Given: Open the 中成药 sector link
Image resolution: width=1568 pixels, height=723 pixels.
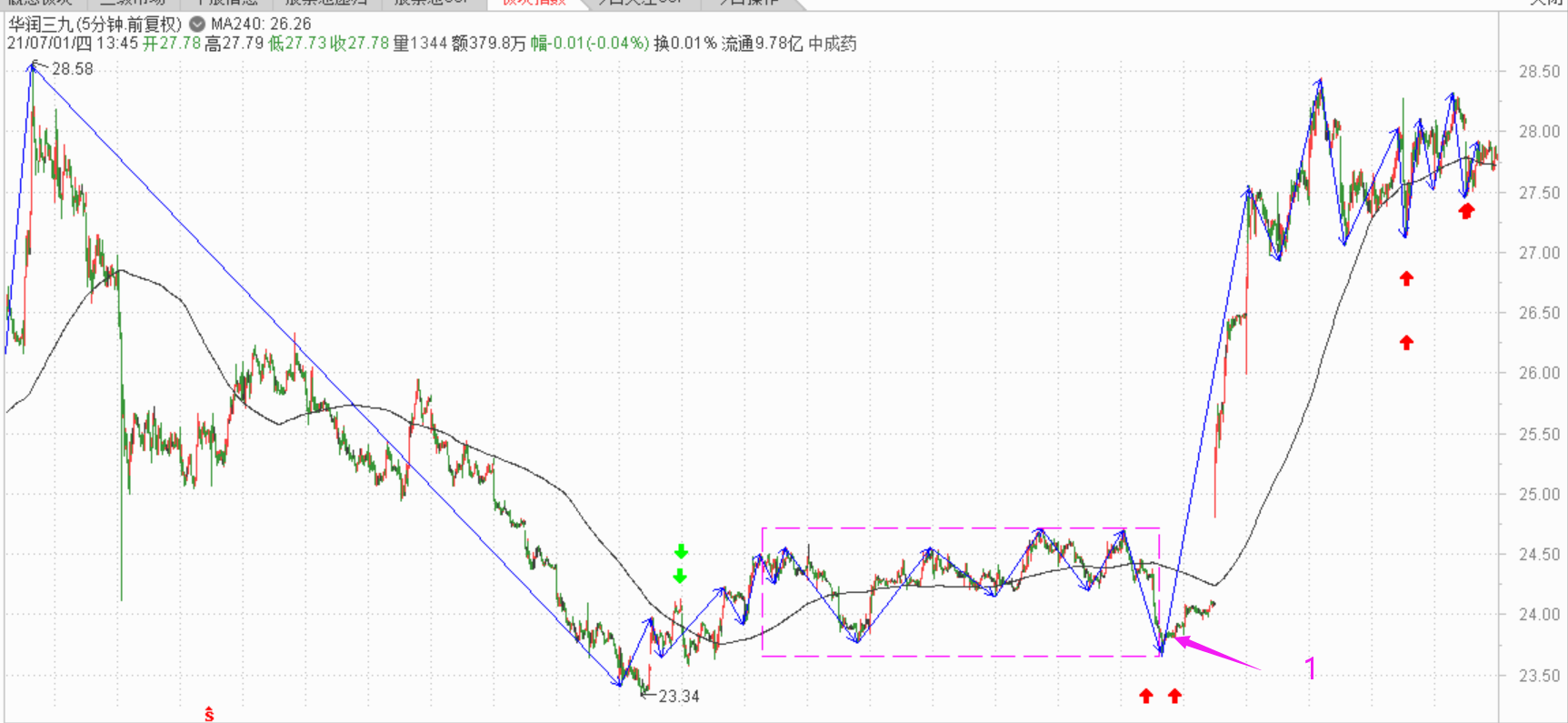Looking at the screenshot, I should (x=832, y=44).
